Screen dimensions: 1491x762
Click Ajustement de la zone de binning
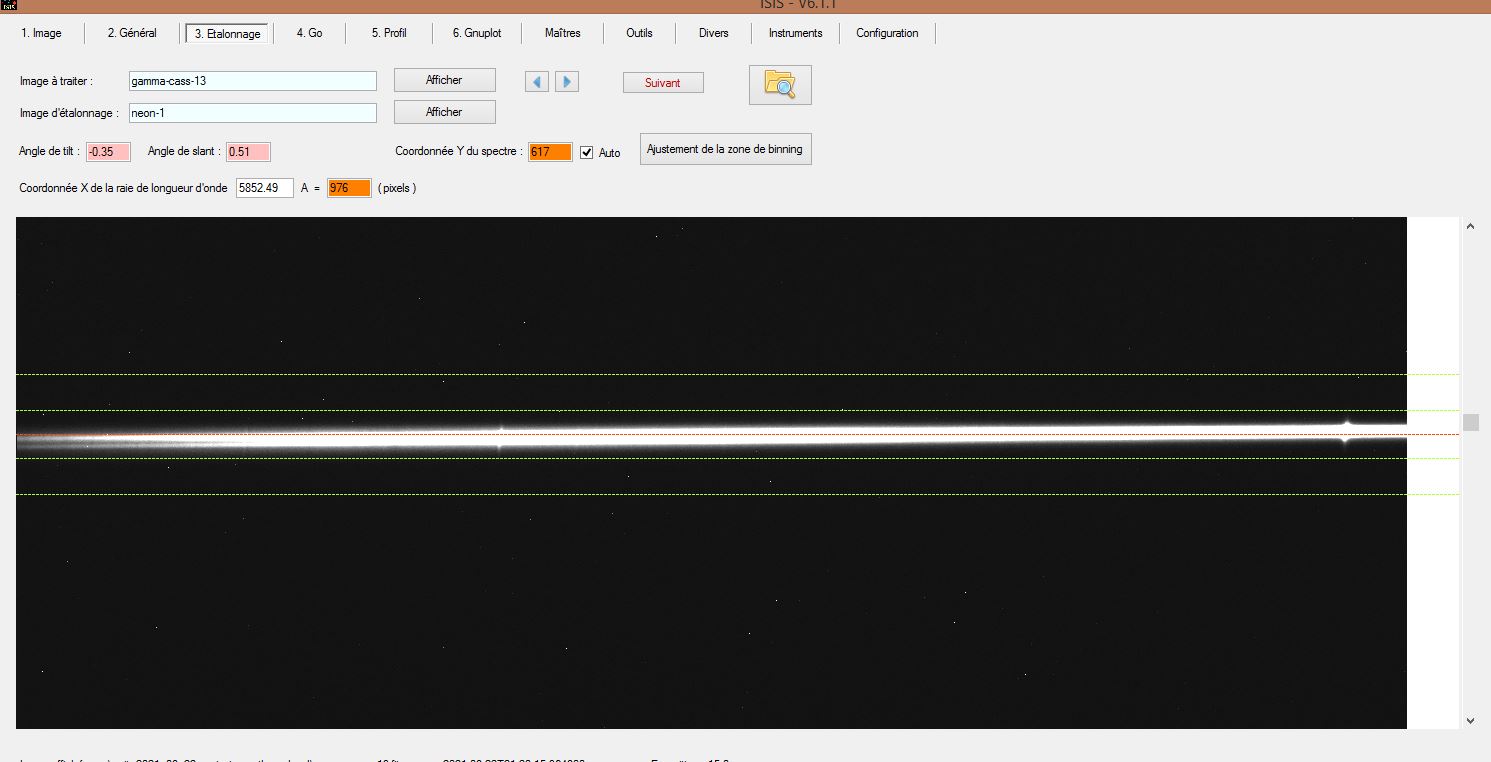click(x=725, y=149)
